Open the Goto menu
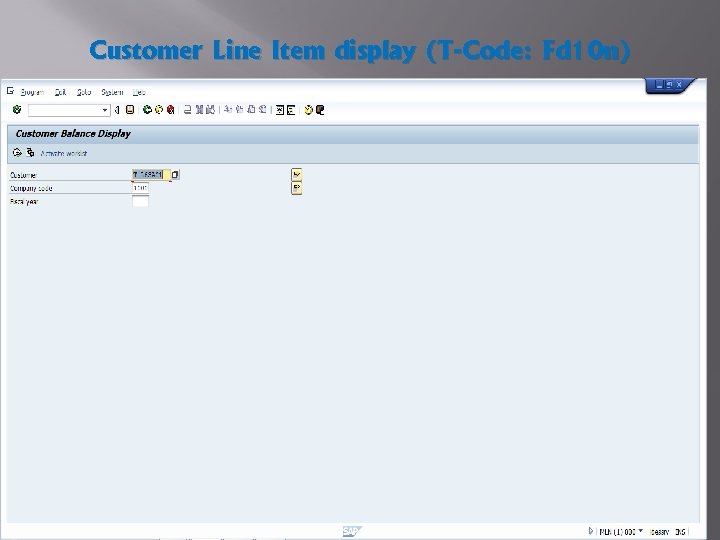Viewport: 720px width, 540px height. [84, 92]
